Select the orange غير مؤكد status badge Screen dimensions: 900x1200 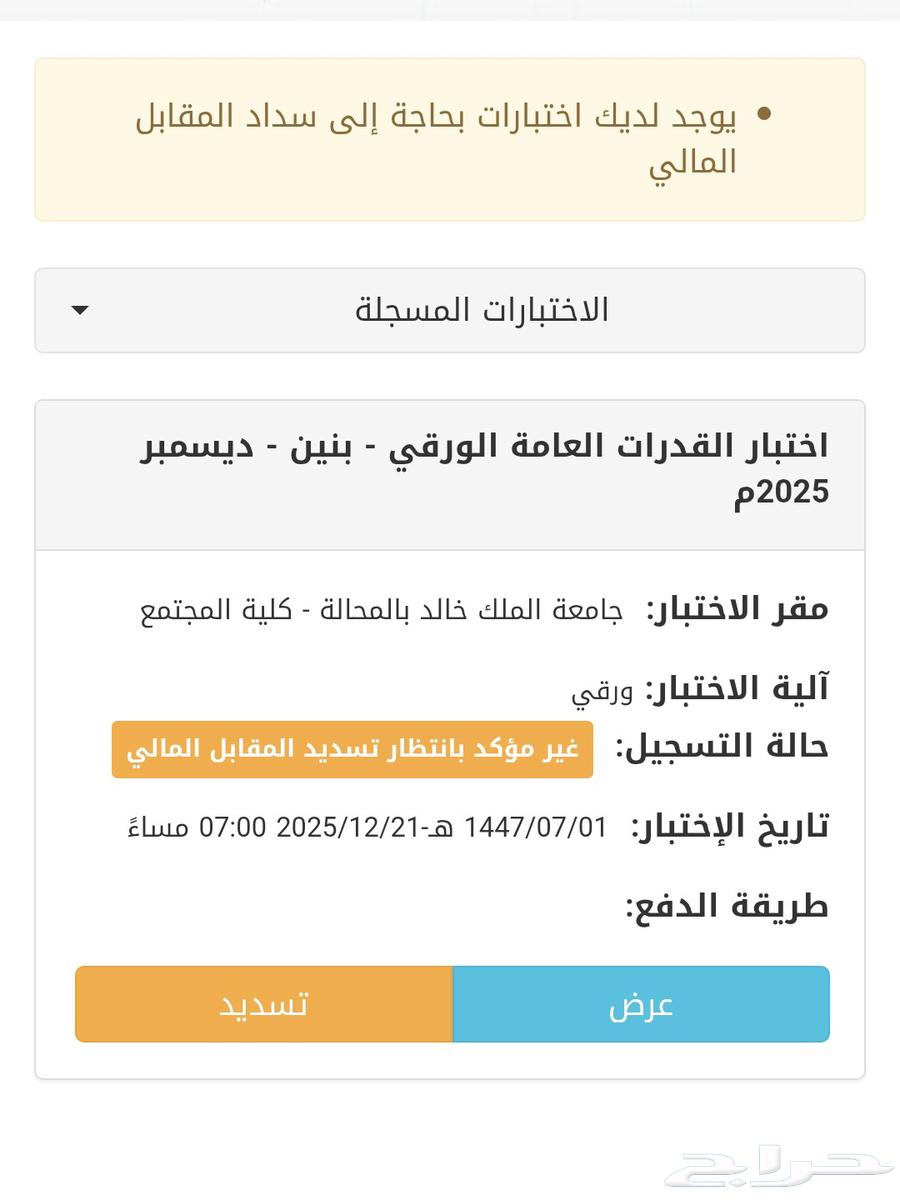pos(352,749)
